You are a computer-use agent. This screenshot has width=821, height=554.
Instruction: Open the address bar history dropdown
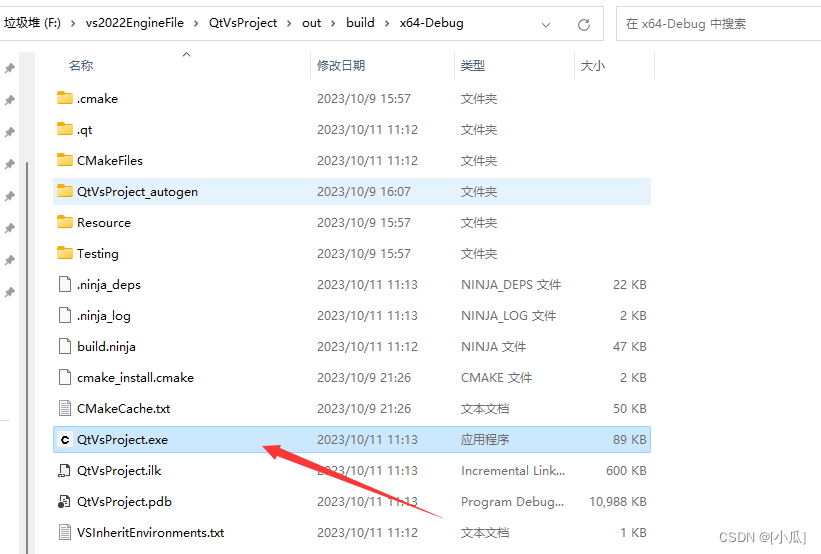click(x=546, y=24)
